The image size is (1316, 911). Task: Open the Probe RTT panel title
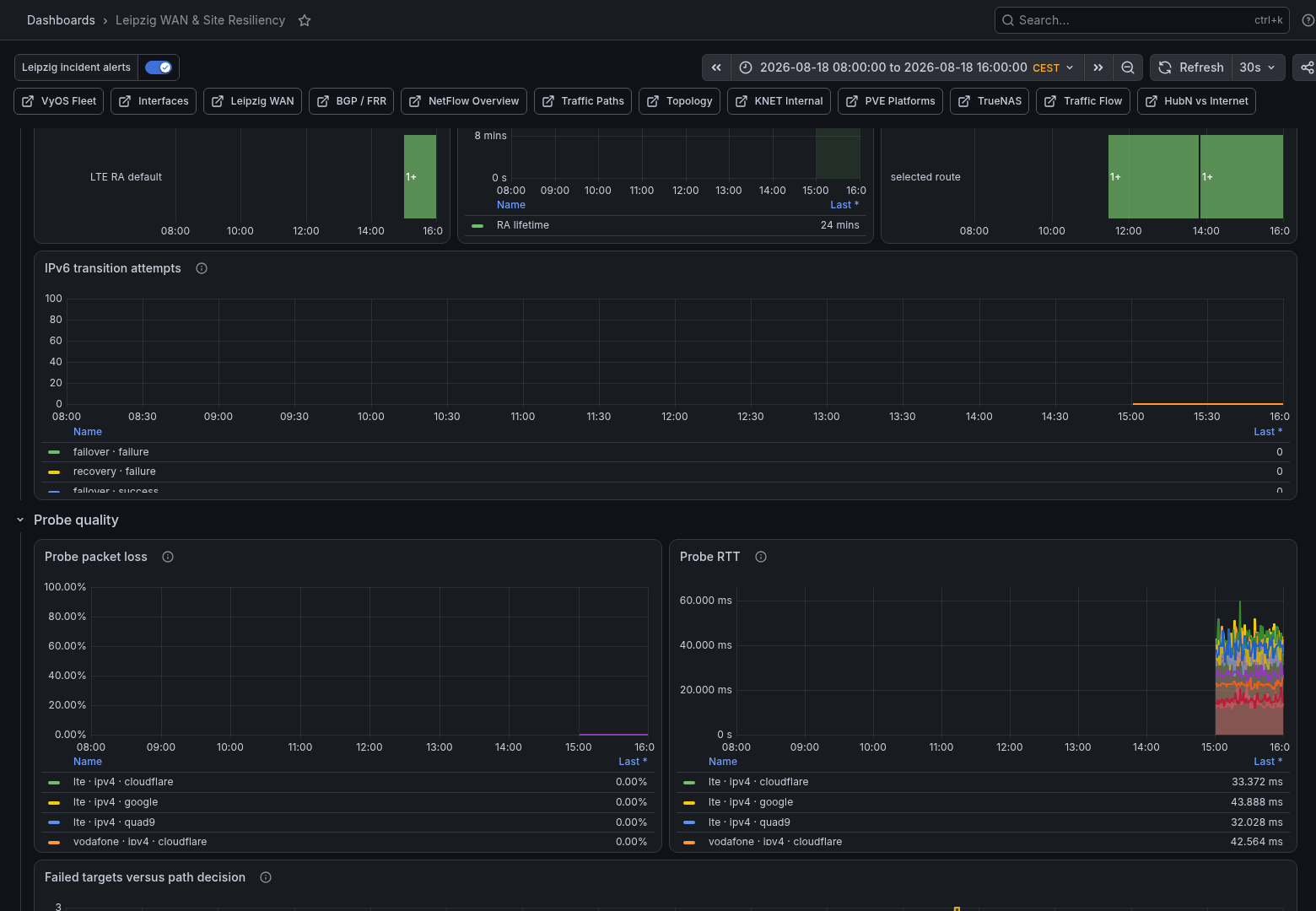coord(710,557)
